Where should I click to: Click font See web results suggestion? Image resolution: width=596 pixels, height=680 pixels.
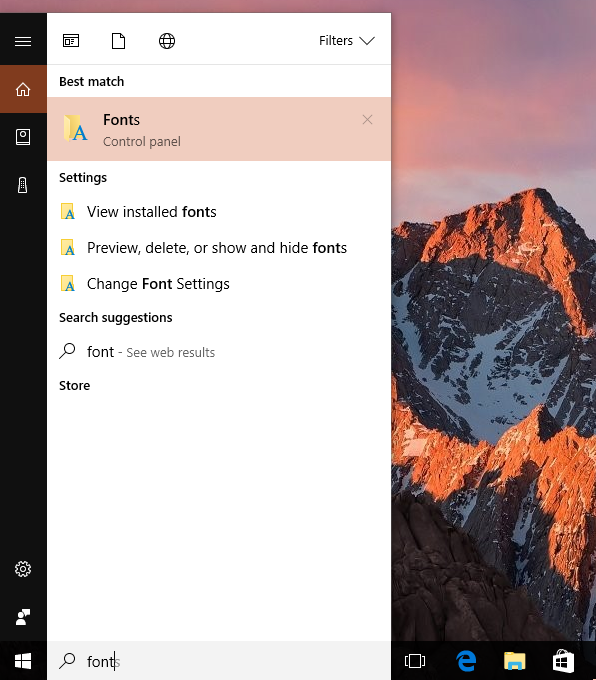pos(219,352)
